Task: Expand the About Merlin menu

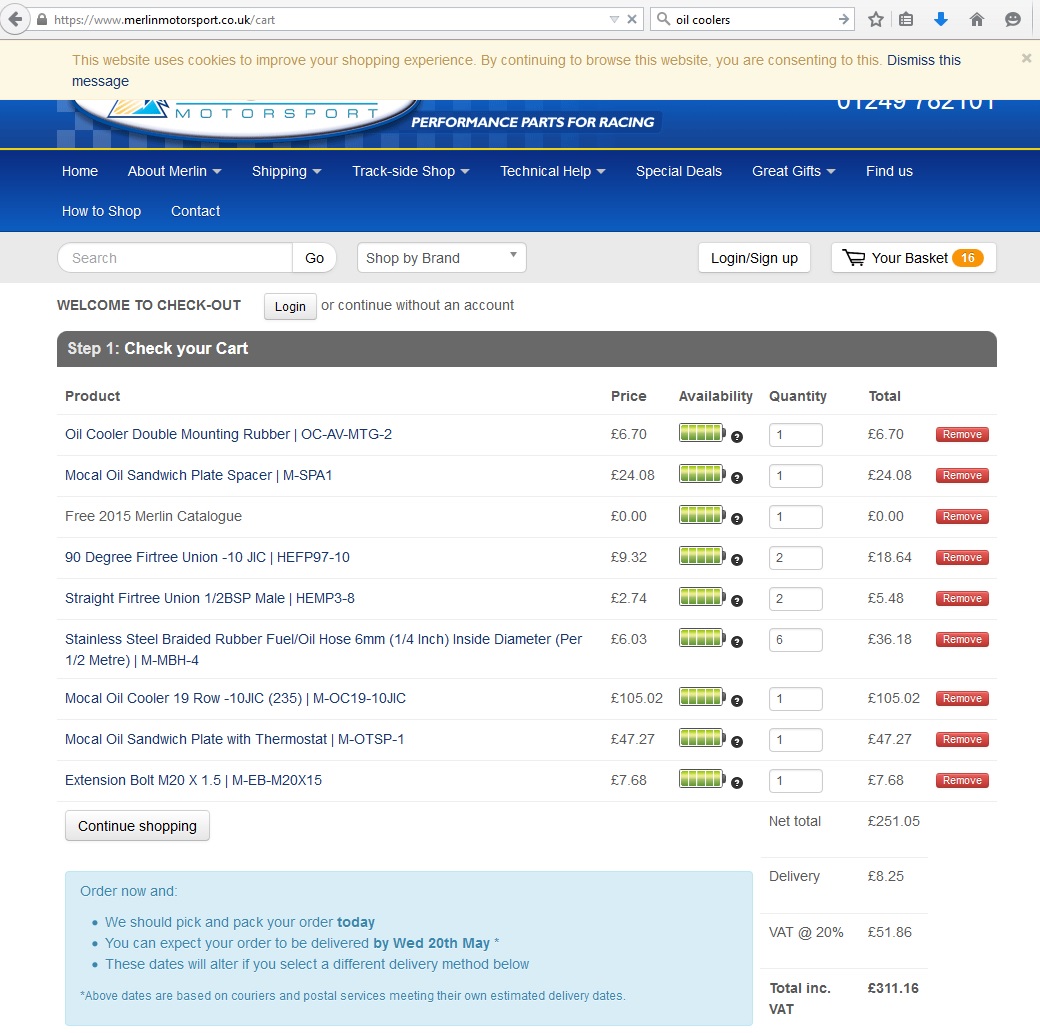Action: pos(174,171)
